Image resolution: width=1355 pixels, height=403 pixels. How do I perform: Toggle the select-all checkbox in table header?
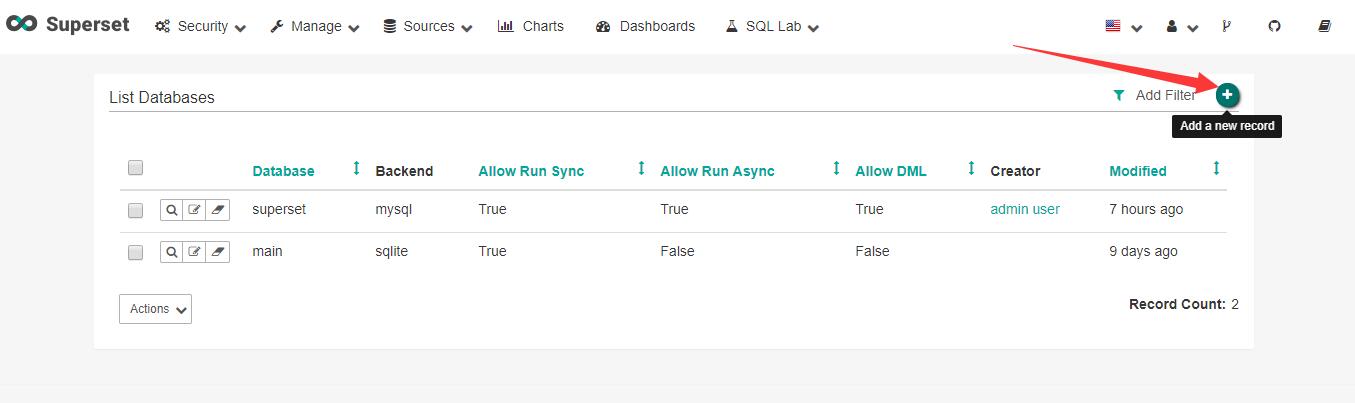[136, 168]
